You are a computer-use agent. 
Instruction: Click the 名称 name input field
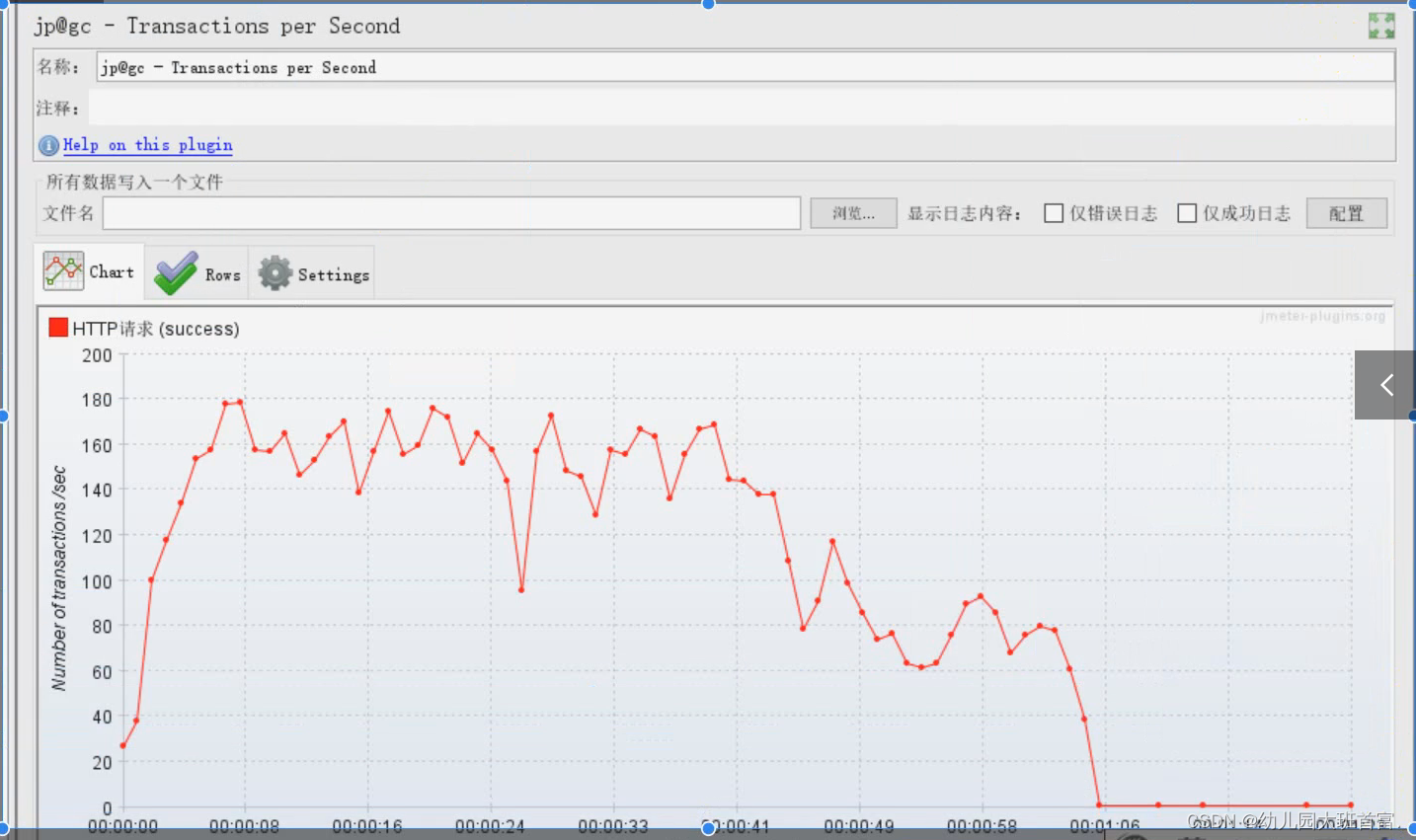[746, 67]
